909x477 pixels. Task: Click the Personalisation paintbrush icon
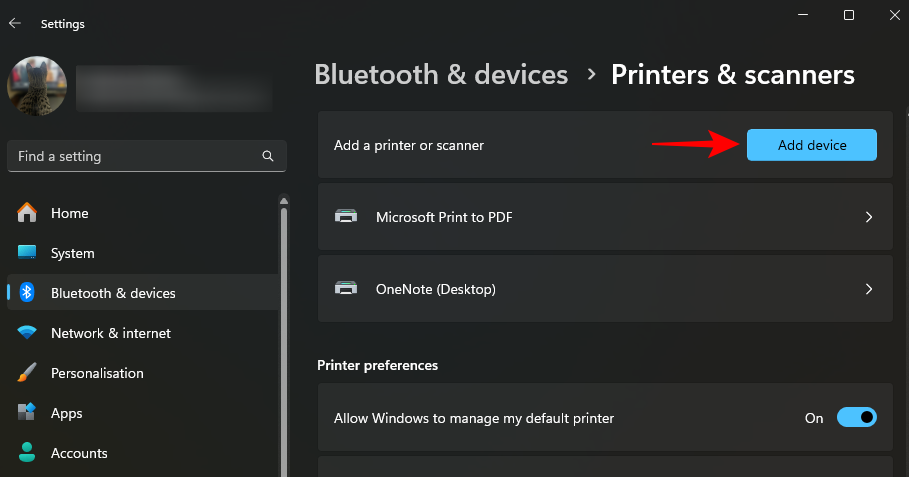[27, 373]
